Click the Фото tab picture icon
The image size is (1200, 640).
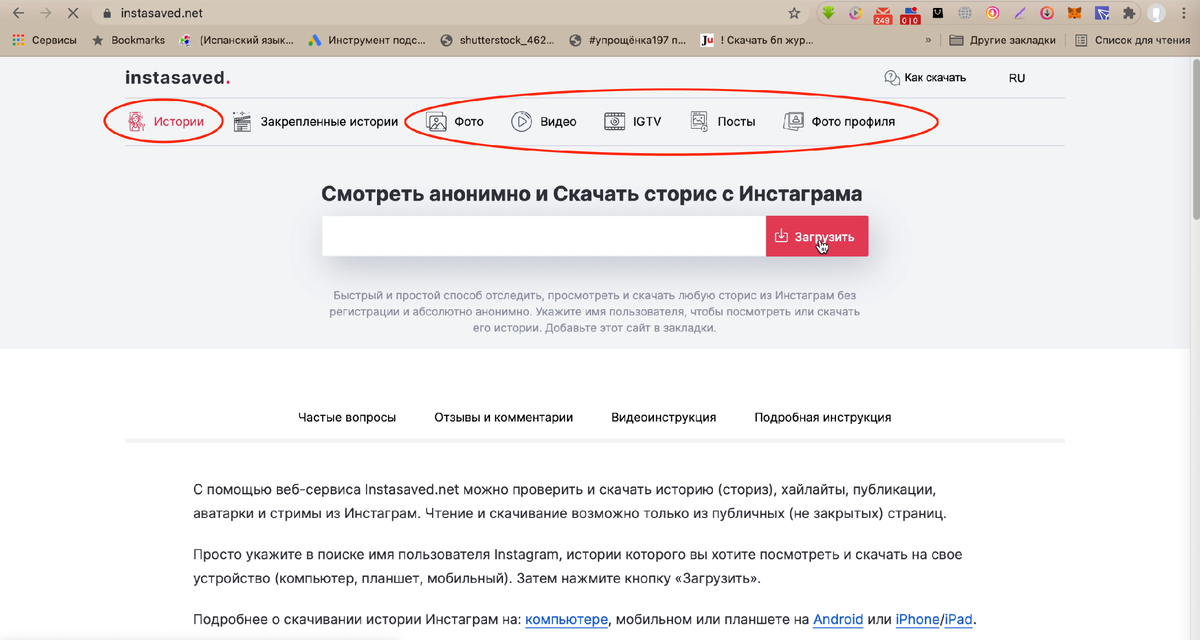437,122
